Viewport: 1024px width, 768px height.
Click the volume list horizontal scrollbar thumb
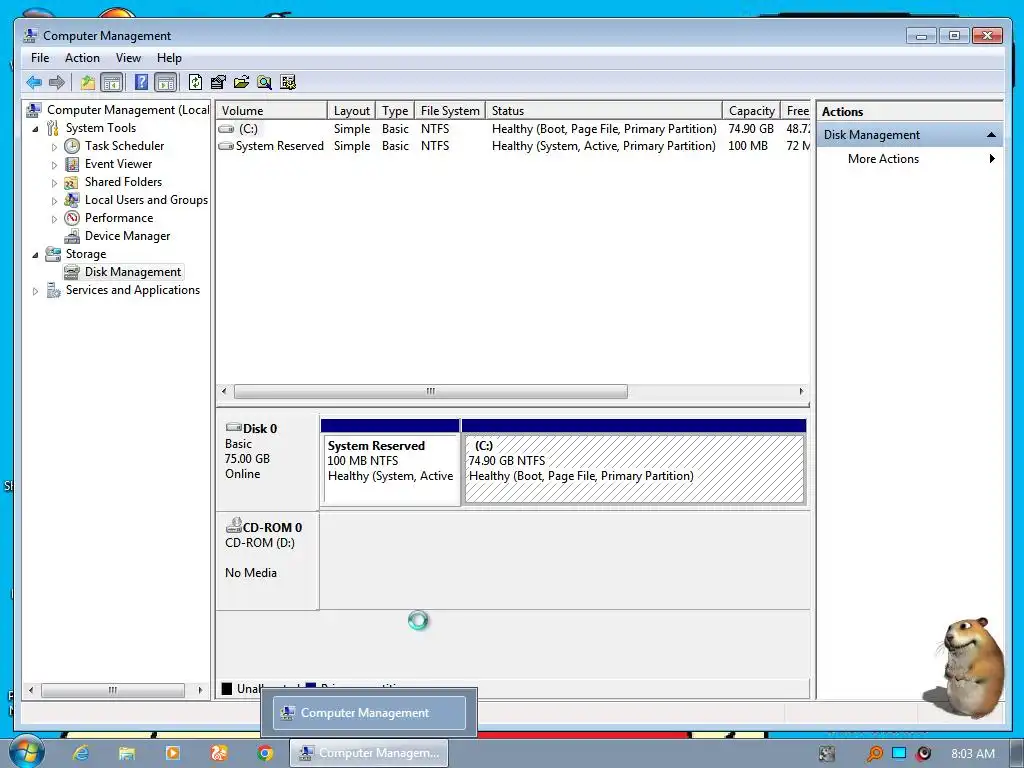430,391
